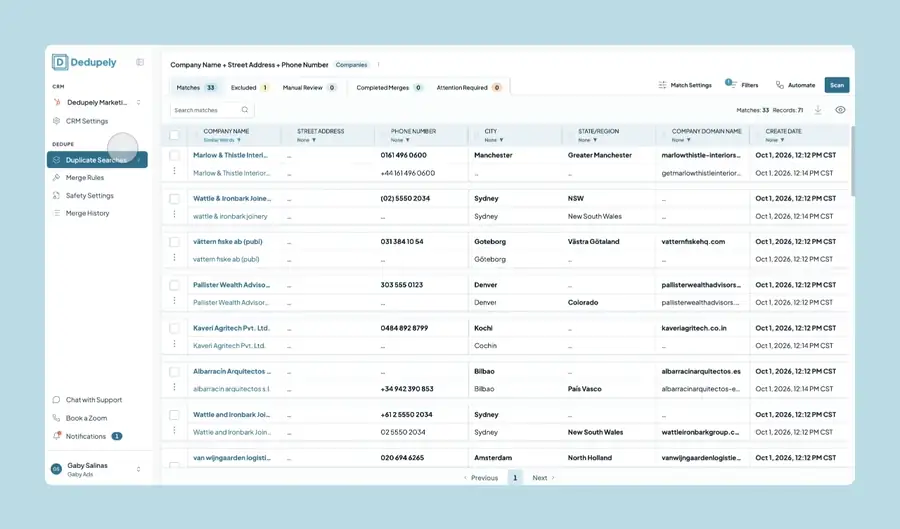
Task: Click the Match Settings sliders icon
Action: click(x=662, y=85)
